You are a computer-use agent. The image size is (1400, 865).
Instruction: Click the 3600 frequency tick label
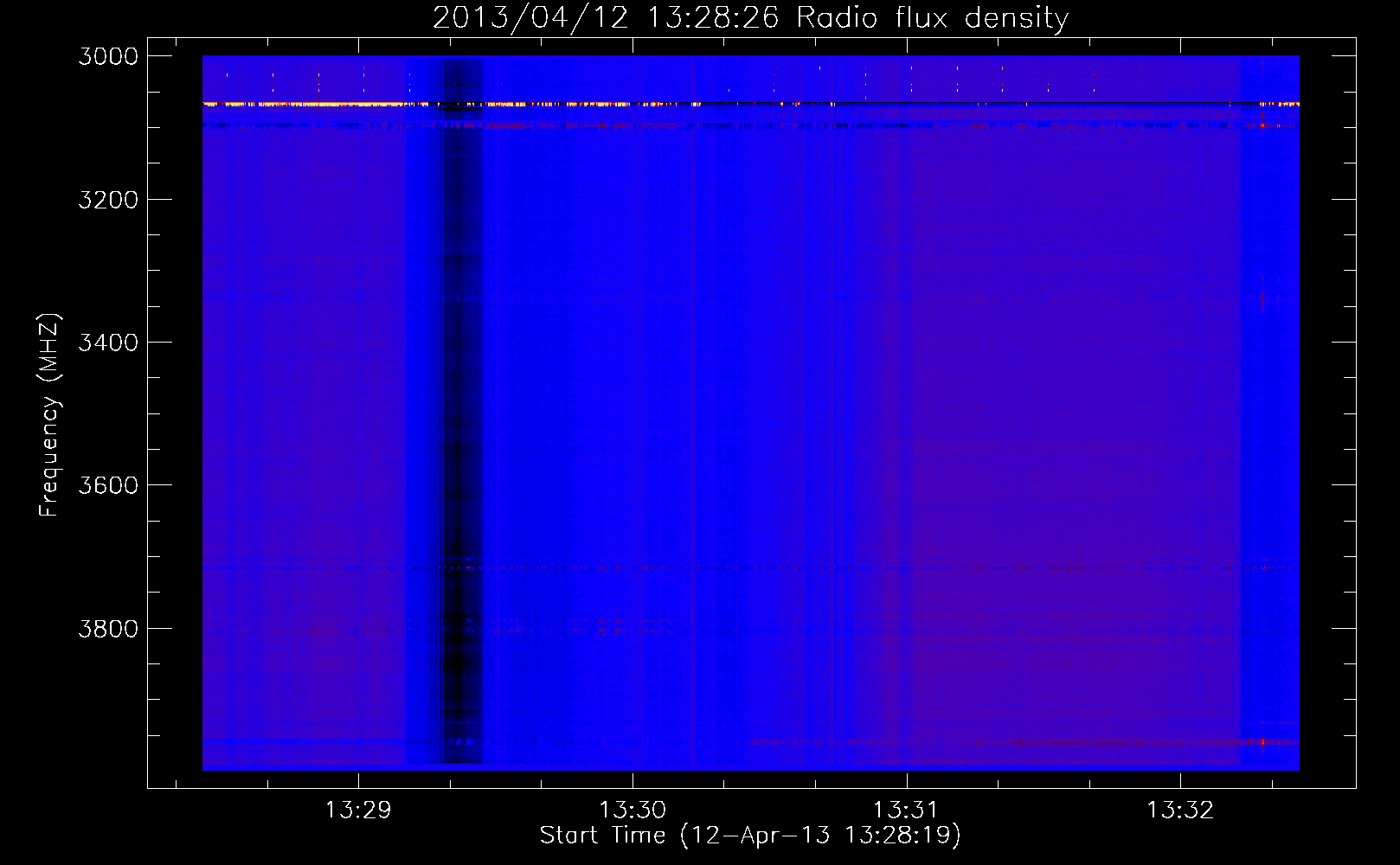(108, 485)
